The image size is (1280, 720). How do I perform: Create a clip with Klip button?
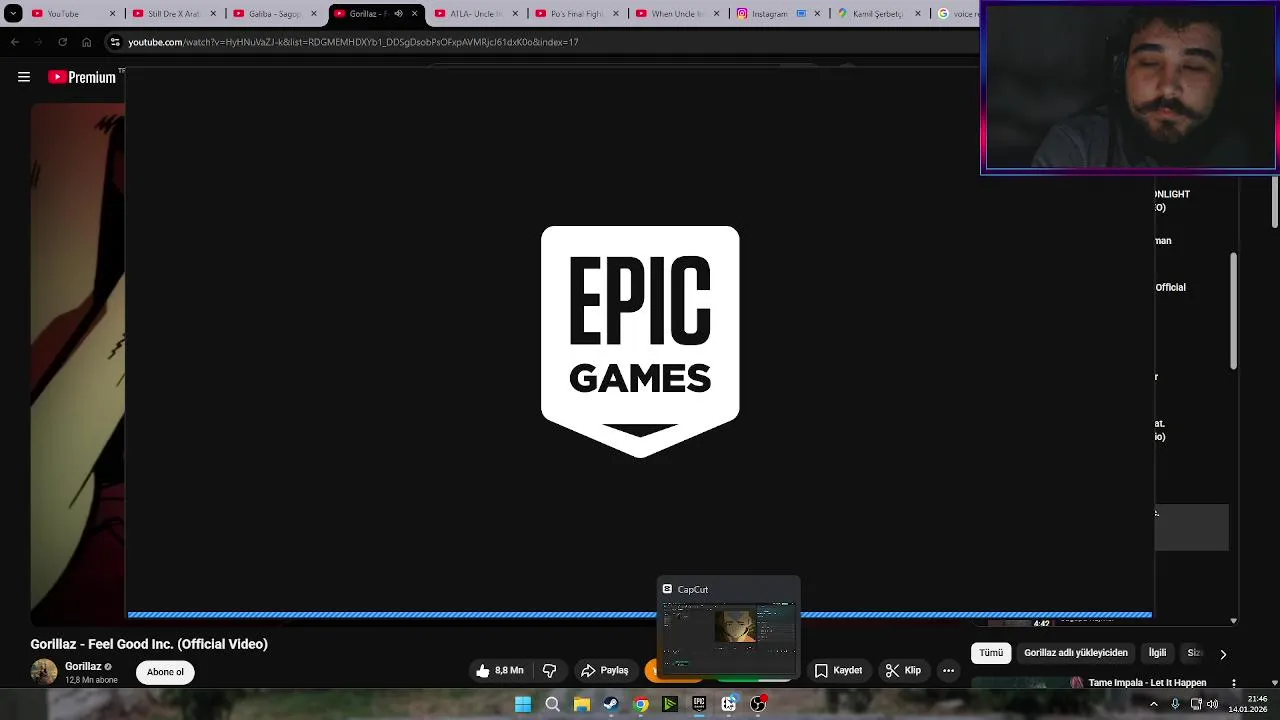tap(903, 671)
